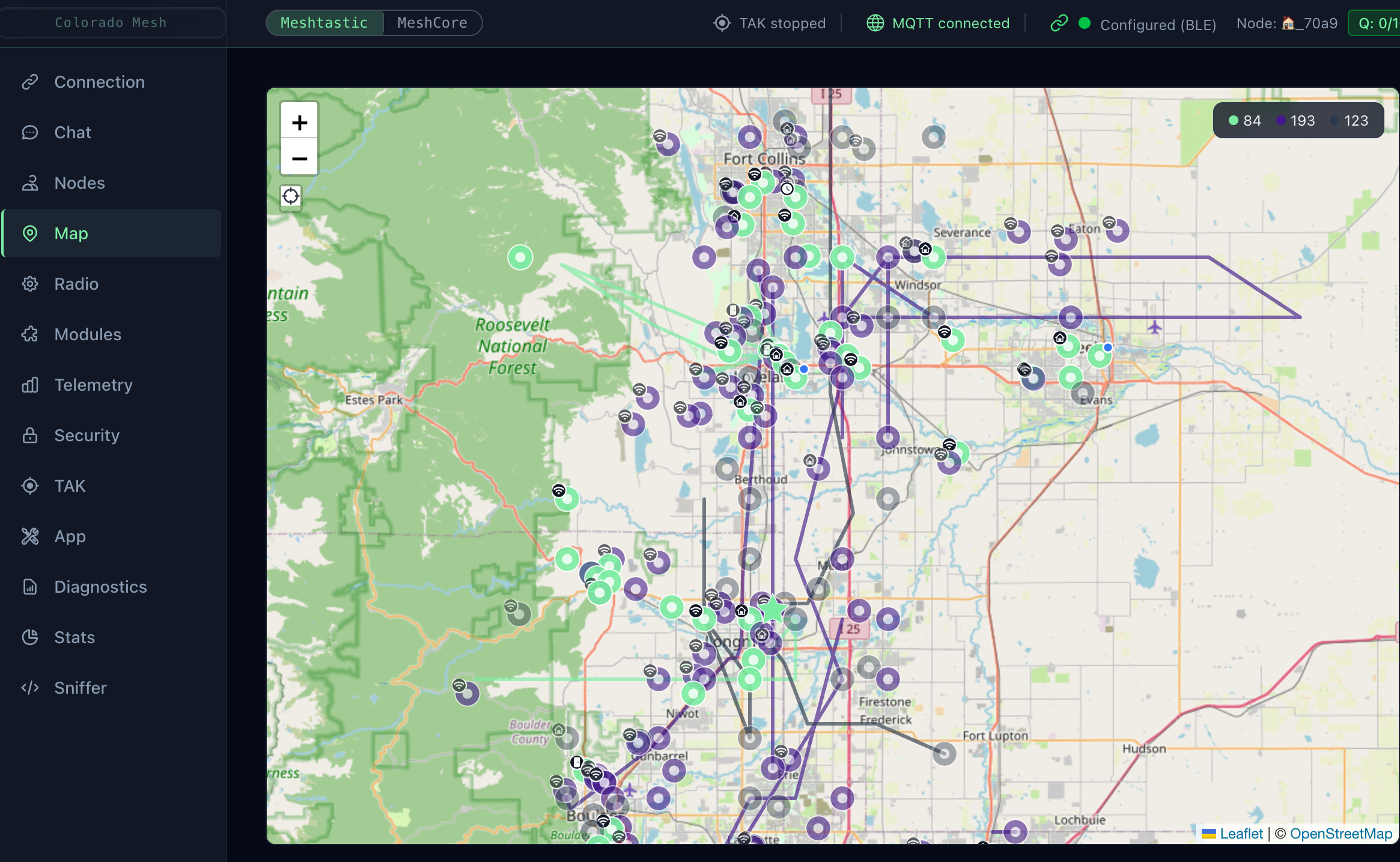Click the purple legend dot showing 193

coord(1280,120)
